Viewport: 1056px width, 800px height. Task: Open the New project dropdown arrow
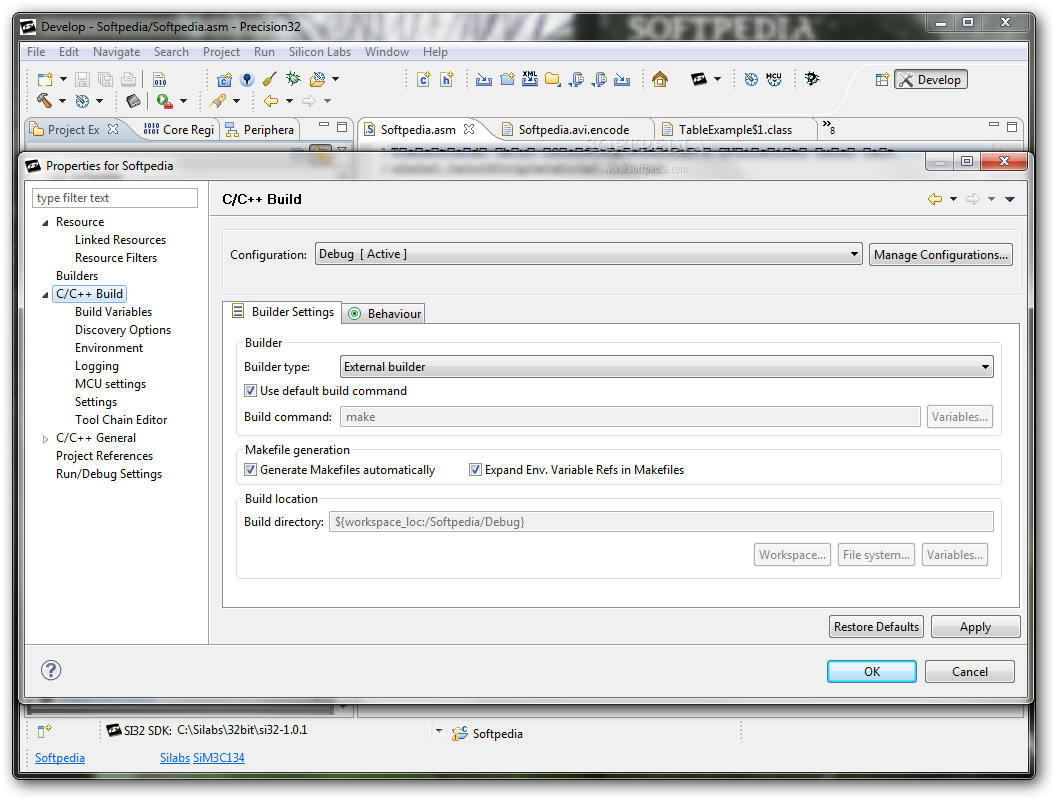point(63,79)
